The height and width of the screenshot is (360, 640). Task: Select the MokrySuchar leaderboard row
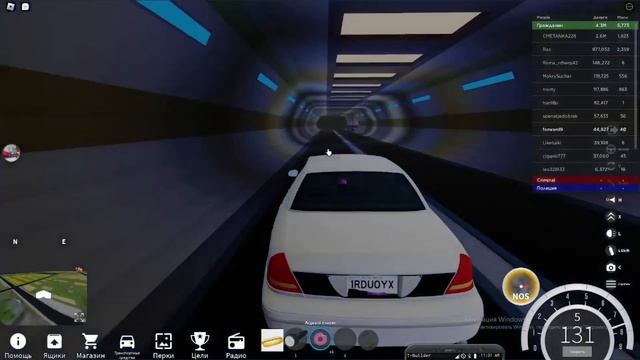[x=584, y=76]
